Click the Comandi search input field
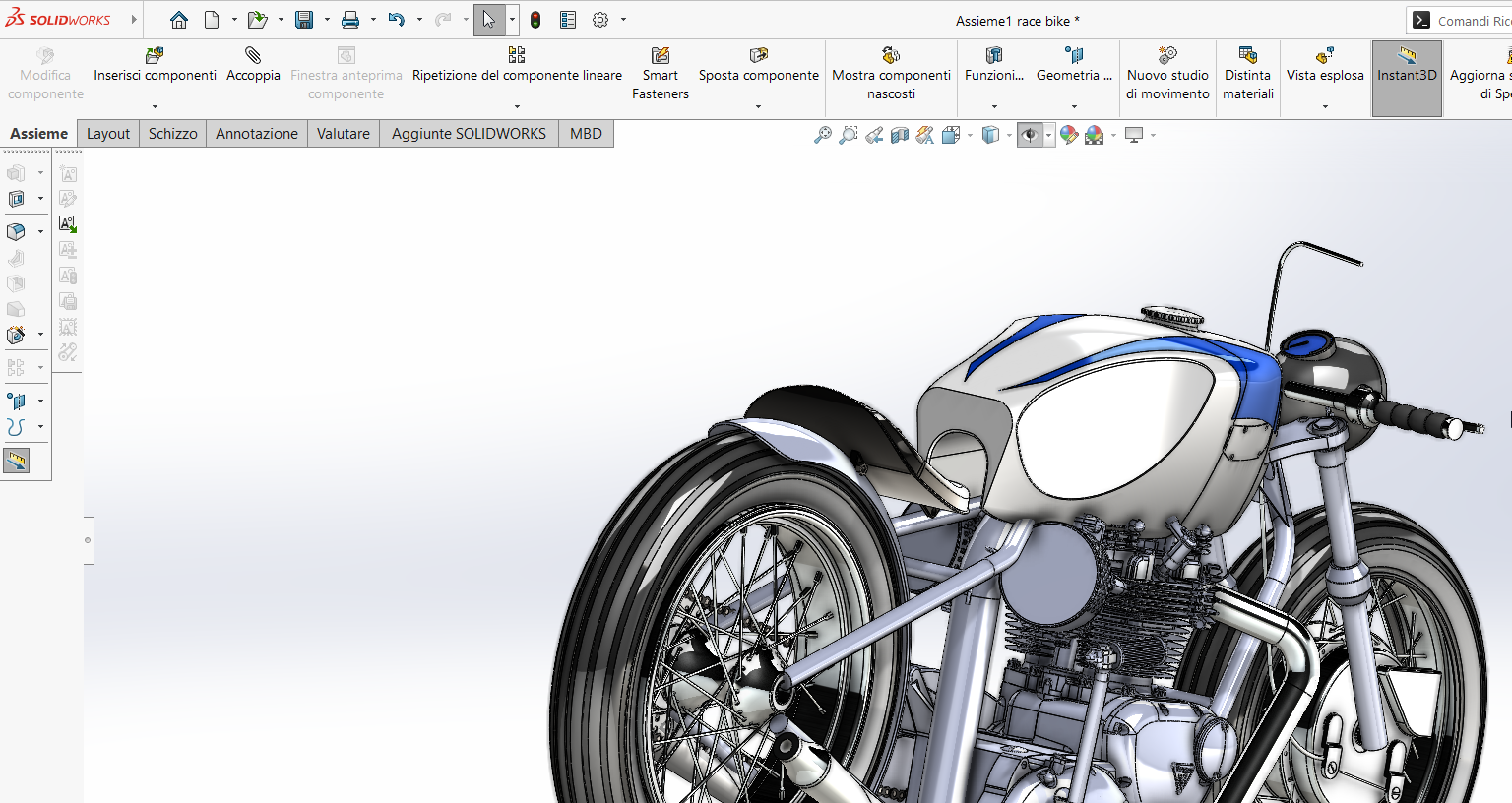The height and width of the screenshot is (803, 1512). click(1473, 21)
